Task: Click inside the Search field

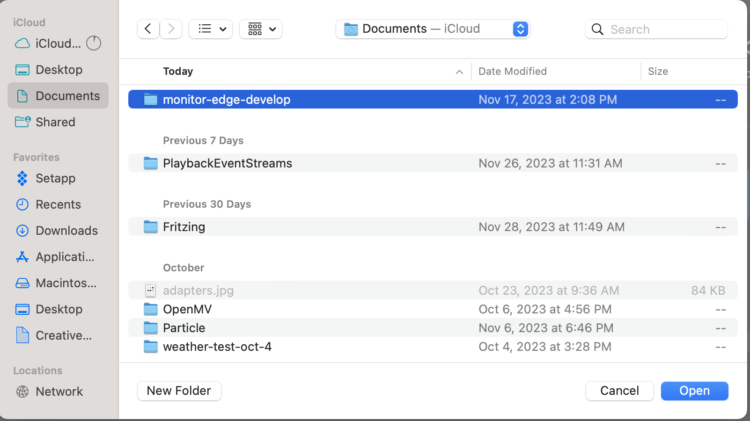Action: (660, 29)
